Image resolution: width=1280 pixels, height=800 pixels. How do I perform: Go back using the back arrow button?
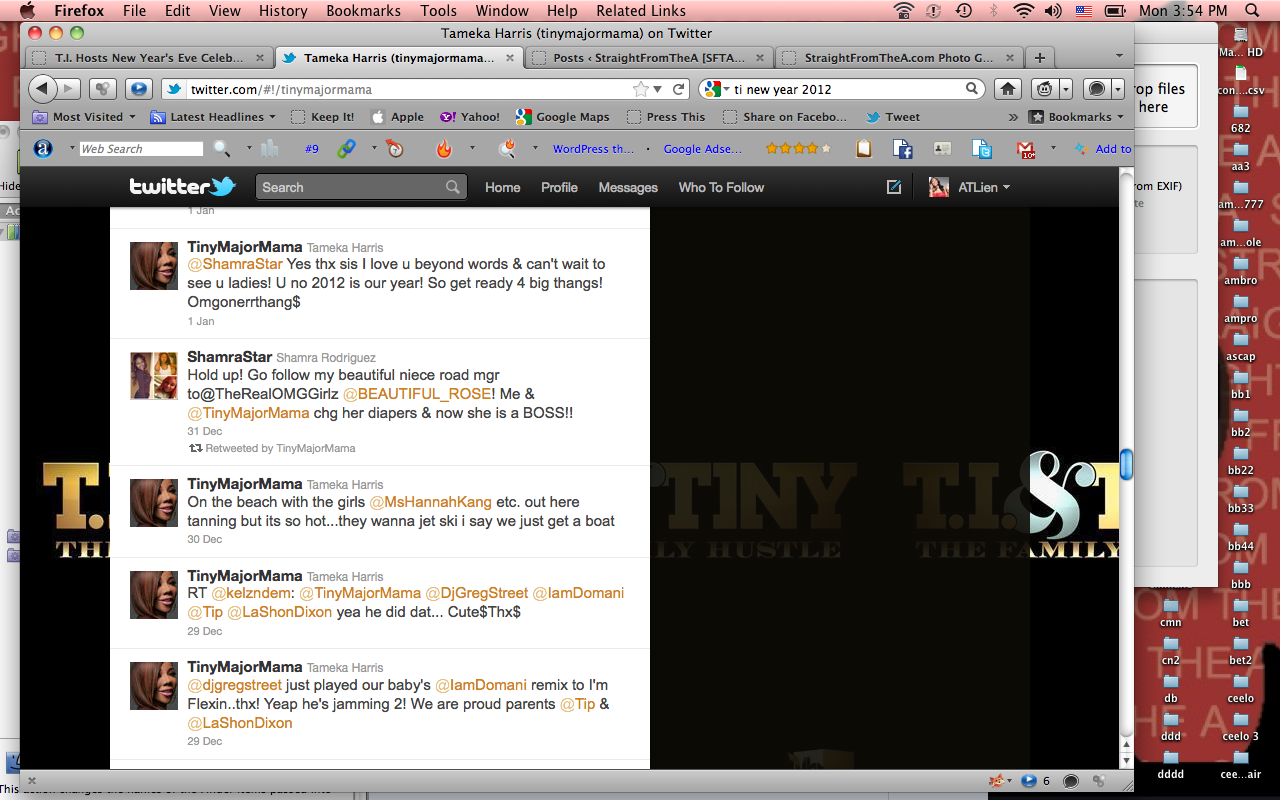[x=43, y=89]
